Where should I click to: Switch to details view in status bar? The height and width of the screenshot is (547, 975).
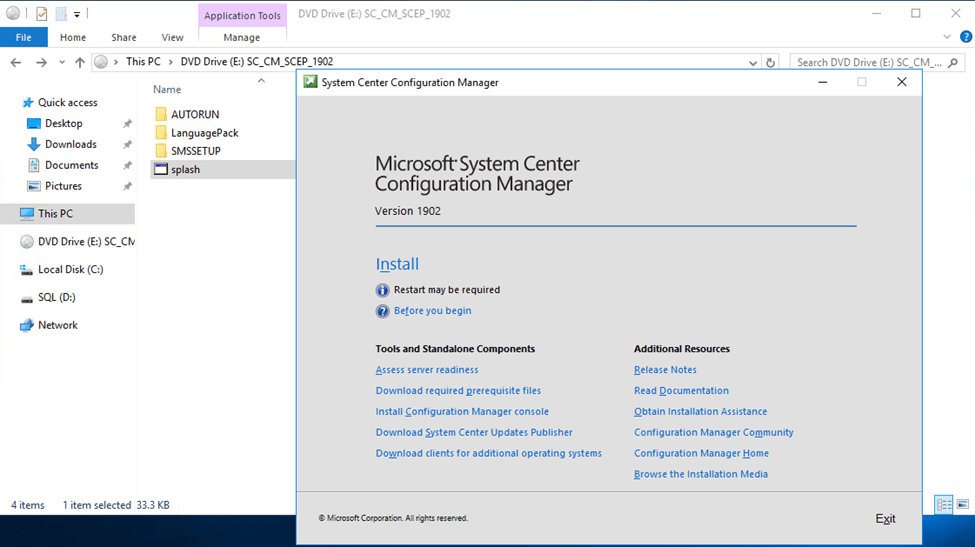tap(944, 505)
